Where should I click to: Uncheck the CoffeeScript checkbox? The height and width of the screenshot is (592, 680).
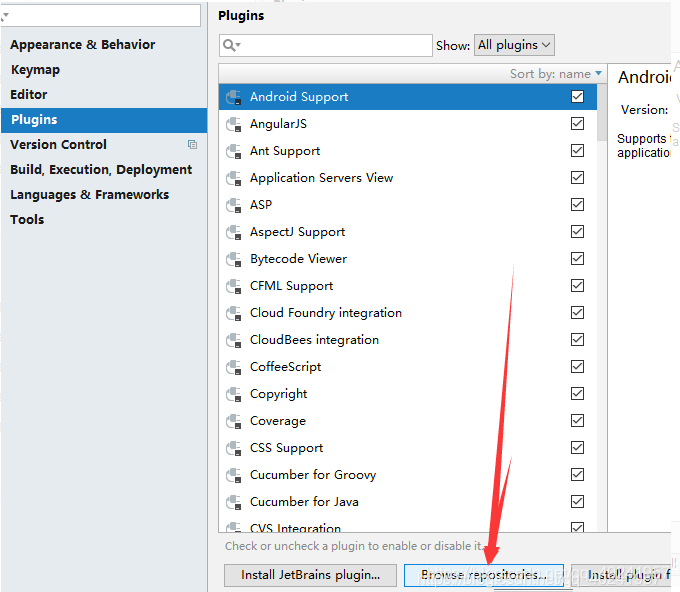tap(577, 366)
